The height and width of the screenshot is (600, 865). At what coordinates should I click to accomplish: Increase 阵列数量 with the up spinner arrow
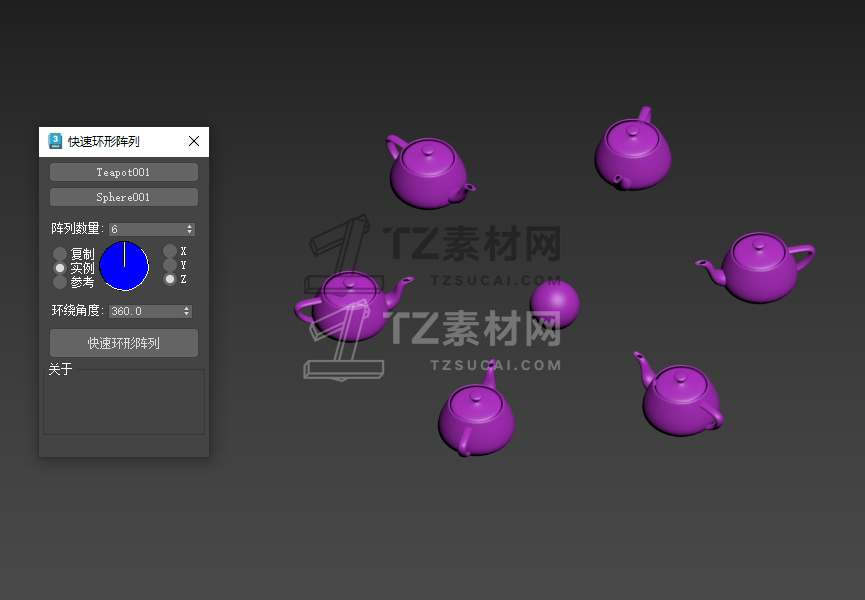[x=190, y=226]
